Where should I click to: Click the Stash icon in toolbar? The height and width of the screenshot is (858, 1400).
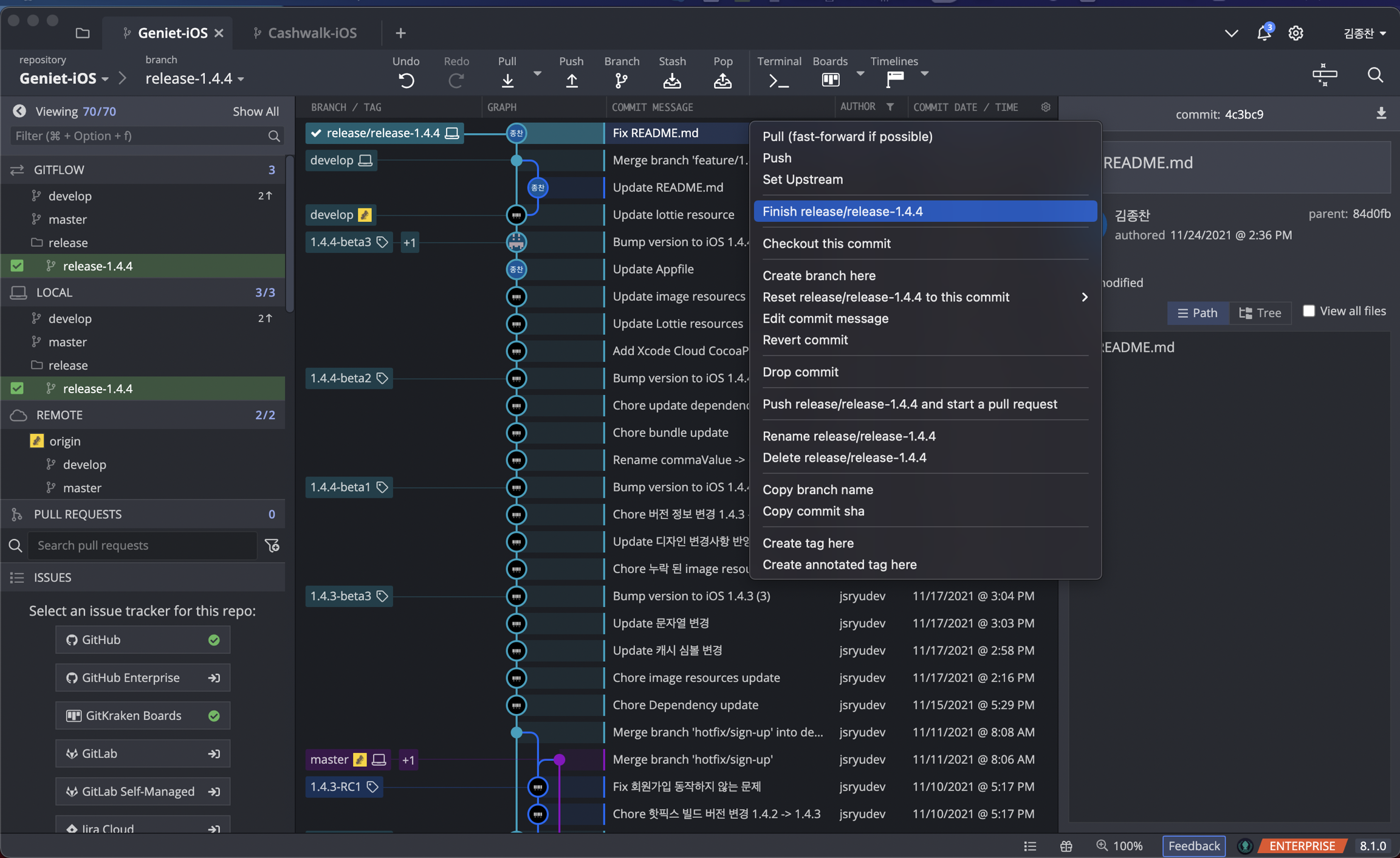coord(672,80)
